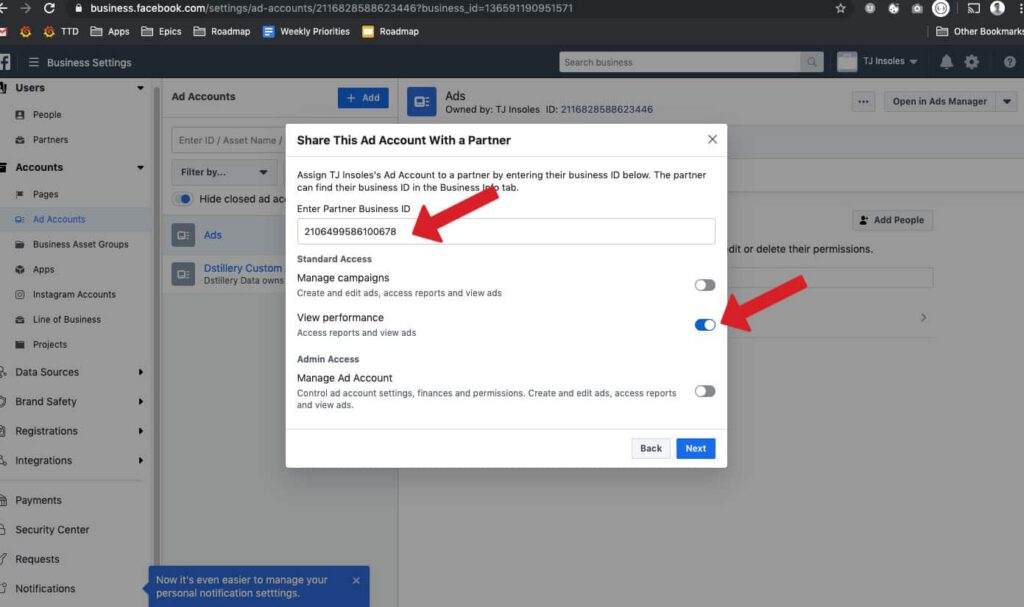Open Instagram Accounts in the sidebar

point(74,294)
